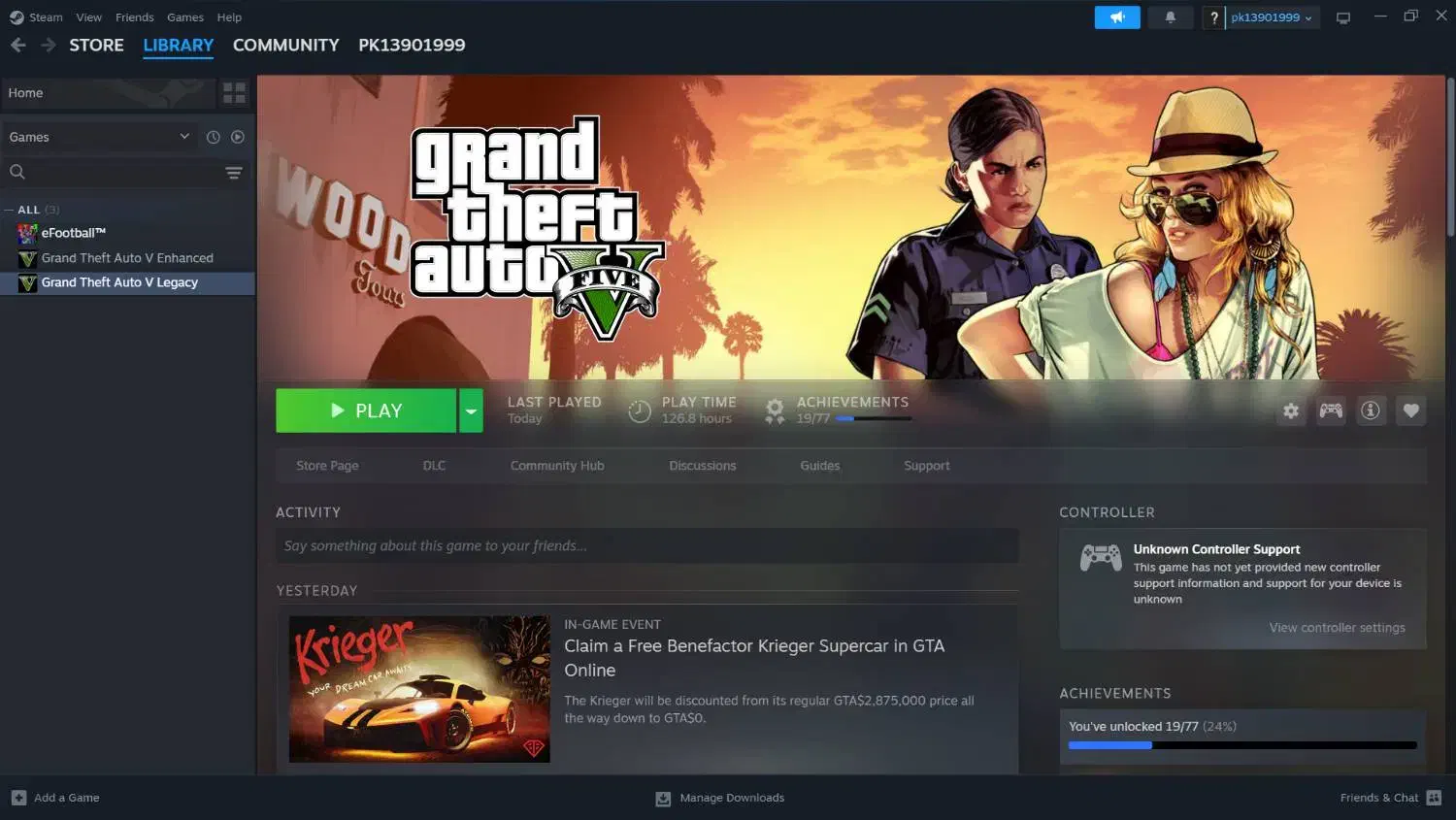The width and height of the screenshot is (1456, 820).
Task: Open the sidebar filter options
Action: (233, 172)
